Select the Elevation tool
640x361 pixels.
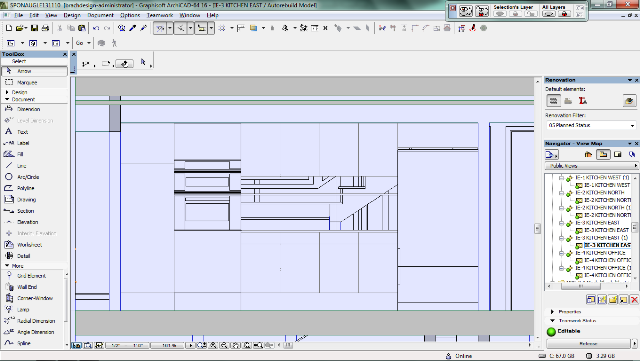coord(34,222)
